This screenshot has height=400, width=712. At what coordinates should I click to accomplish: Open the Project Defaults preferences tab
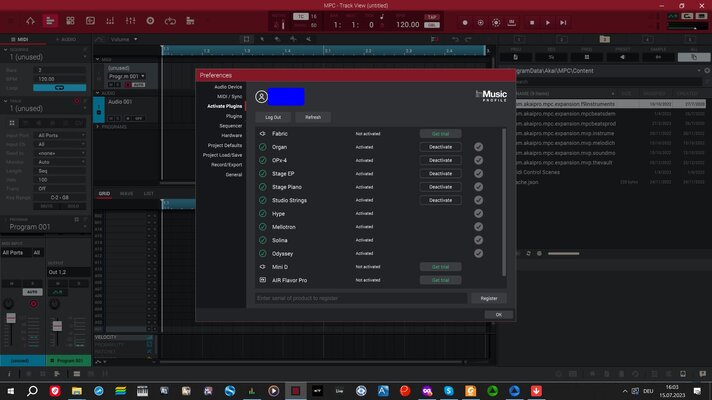225,145
